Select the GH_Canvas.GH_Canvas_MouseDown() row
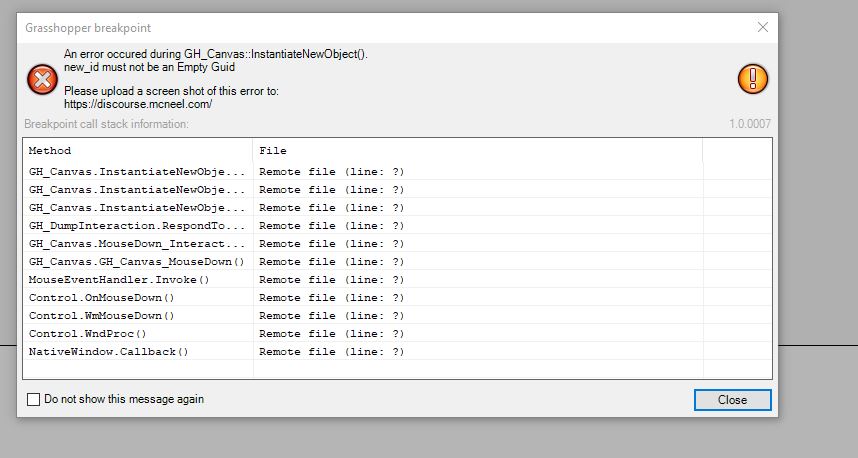858x458 pixels. (x=136, y=262)
